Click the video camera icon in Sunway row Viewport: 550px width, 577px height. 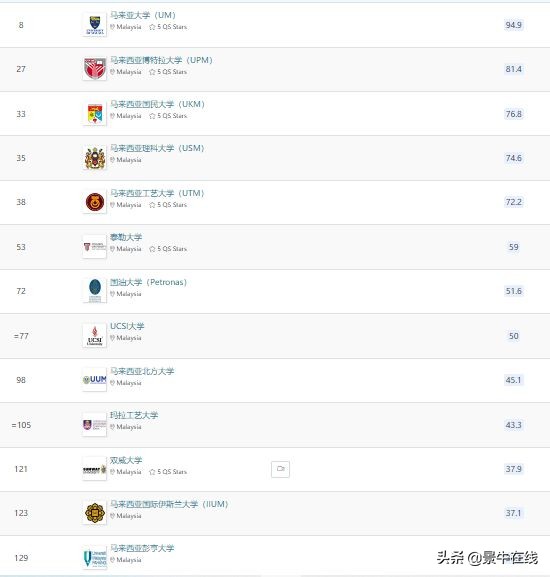[x=280, y=469]
